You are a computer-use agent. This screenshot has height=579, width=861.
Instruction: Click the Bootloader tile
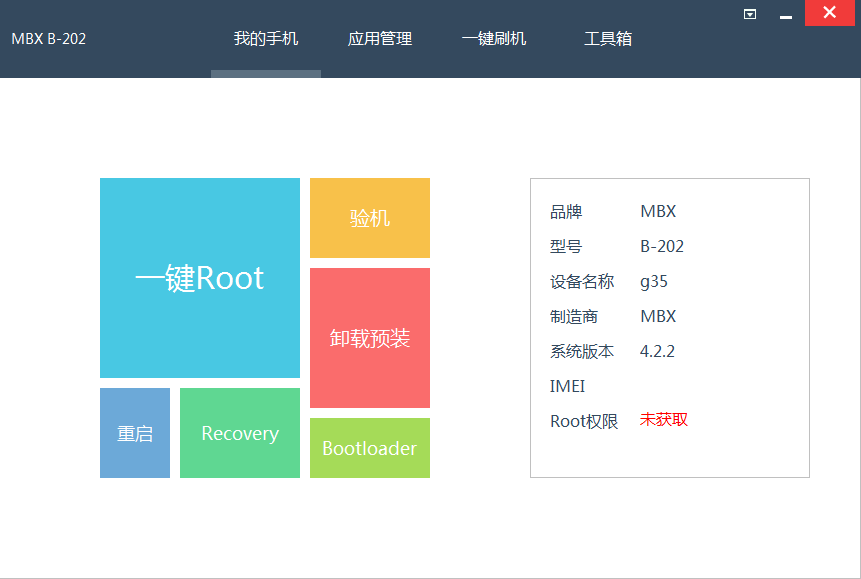point(370,448)
